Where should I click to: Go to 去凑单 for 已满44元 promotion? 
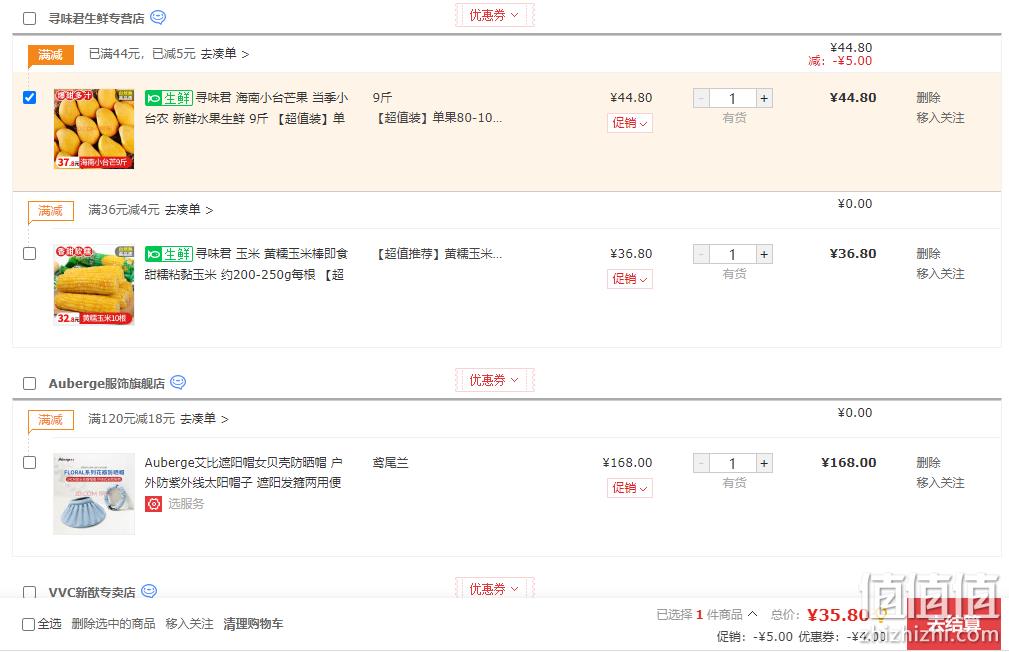click(224, 54)
